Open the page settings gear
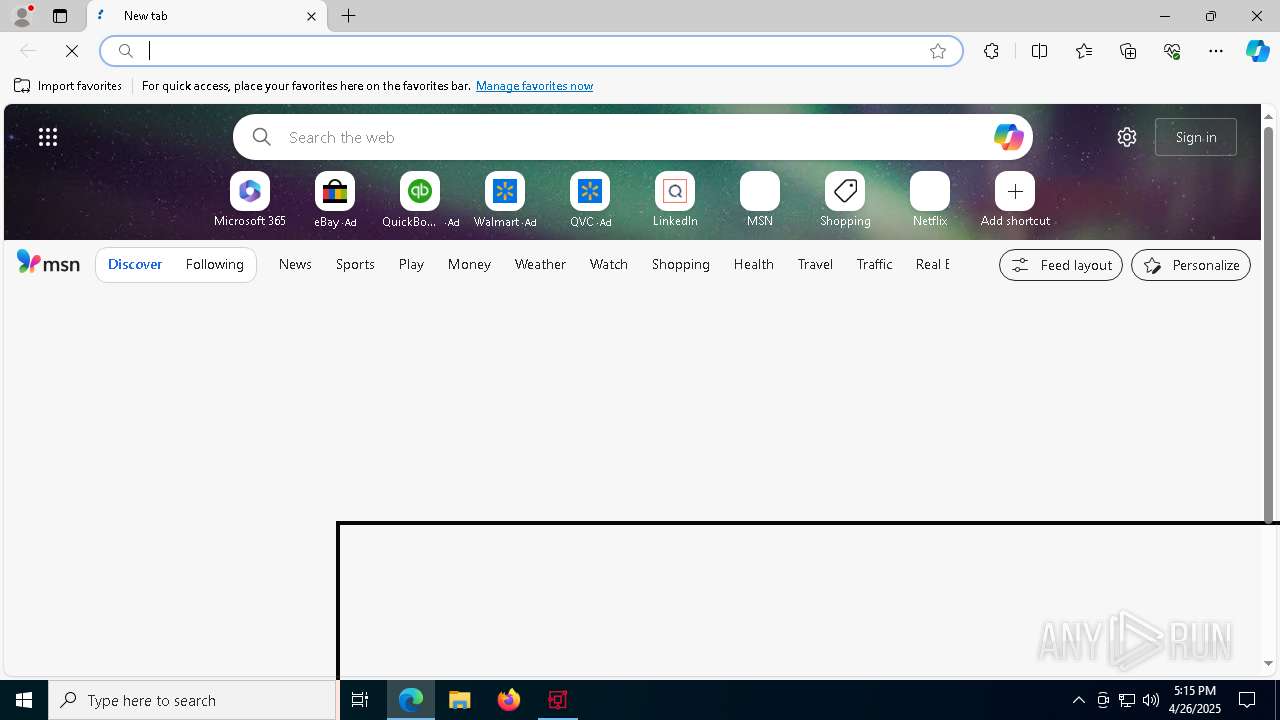The height and width of the screenshot is (720, 1280). [x=1127, y=137]
